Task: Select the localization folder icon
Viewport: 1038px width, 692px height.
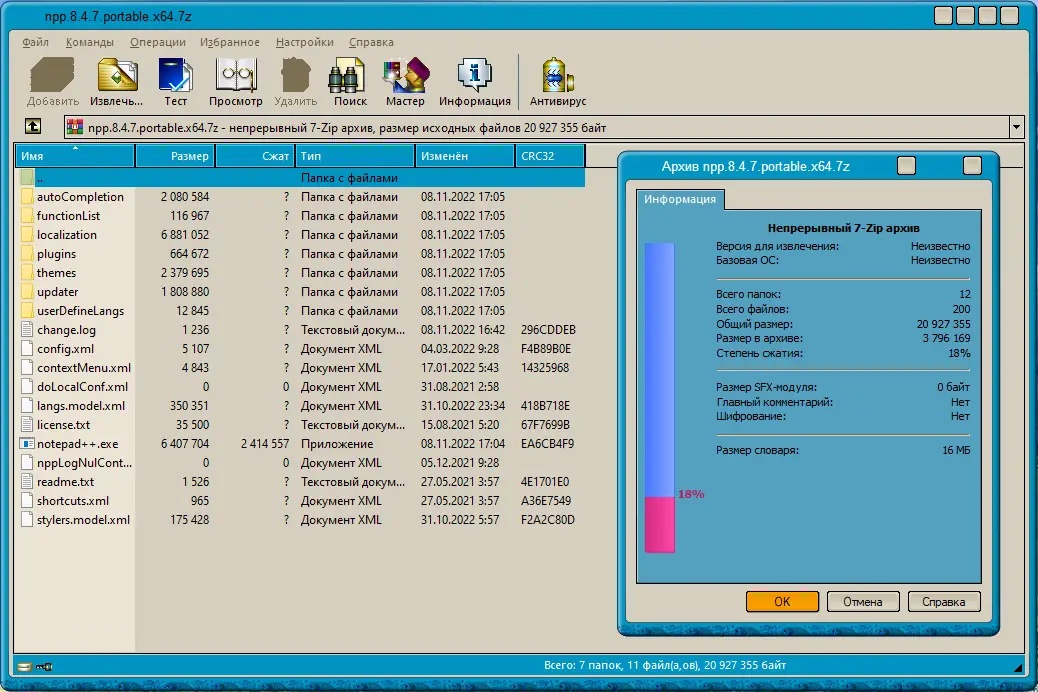Action: click(26, 235)
